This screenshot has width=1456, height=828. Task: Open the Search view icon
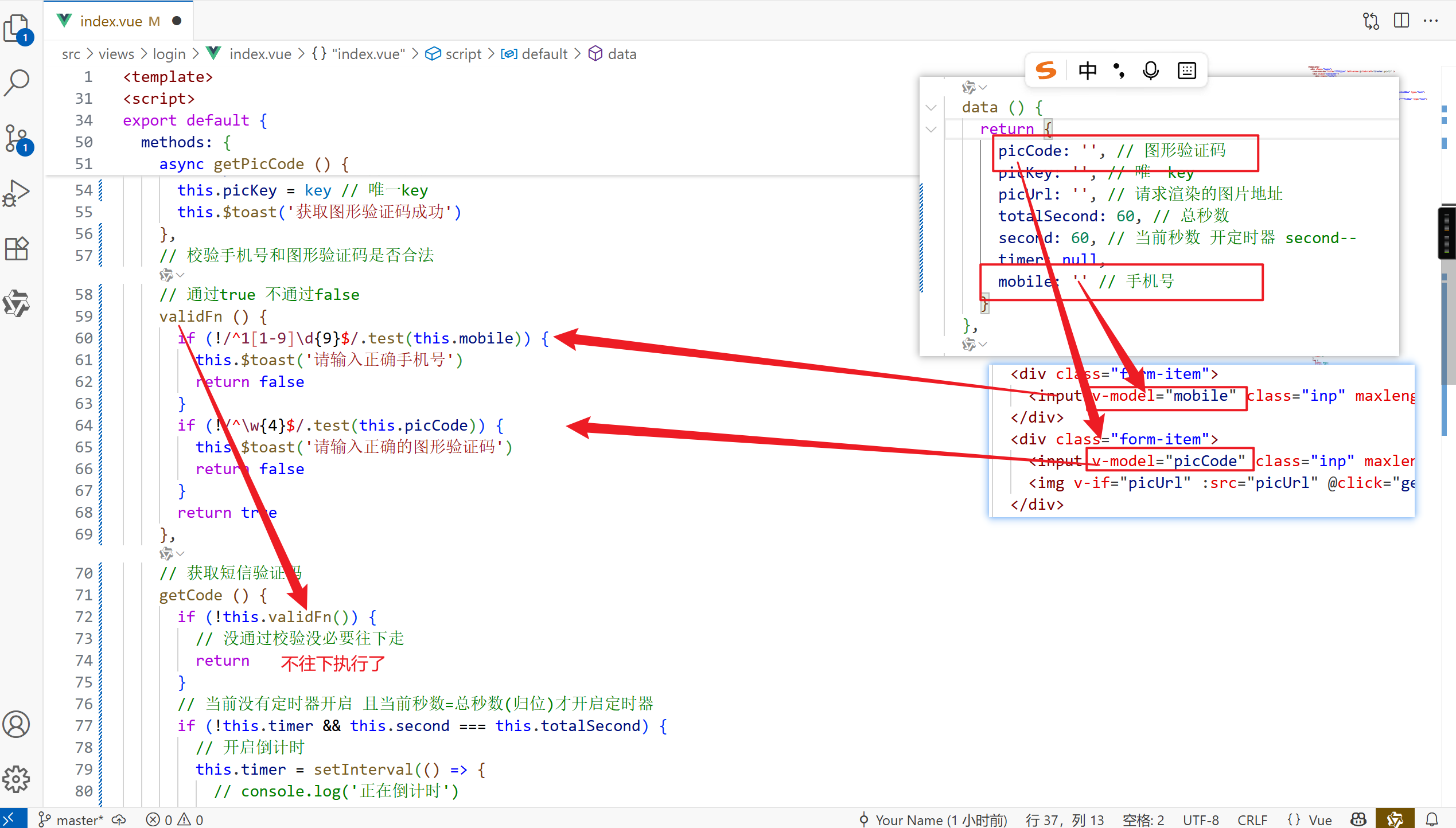tap(17, 82)
